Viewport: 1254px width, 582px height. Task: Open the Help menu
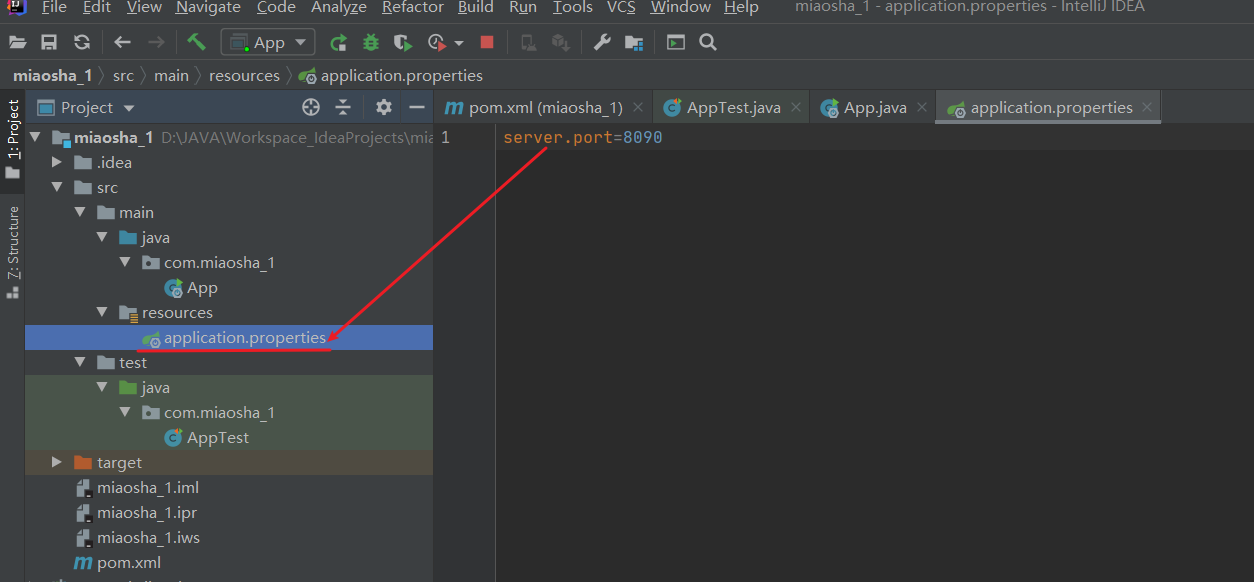tap(741, 8)
